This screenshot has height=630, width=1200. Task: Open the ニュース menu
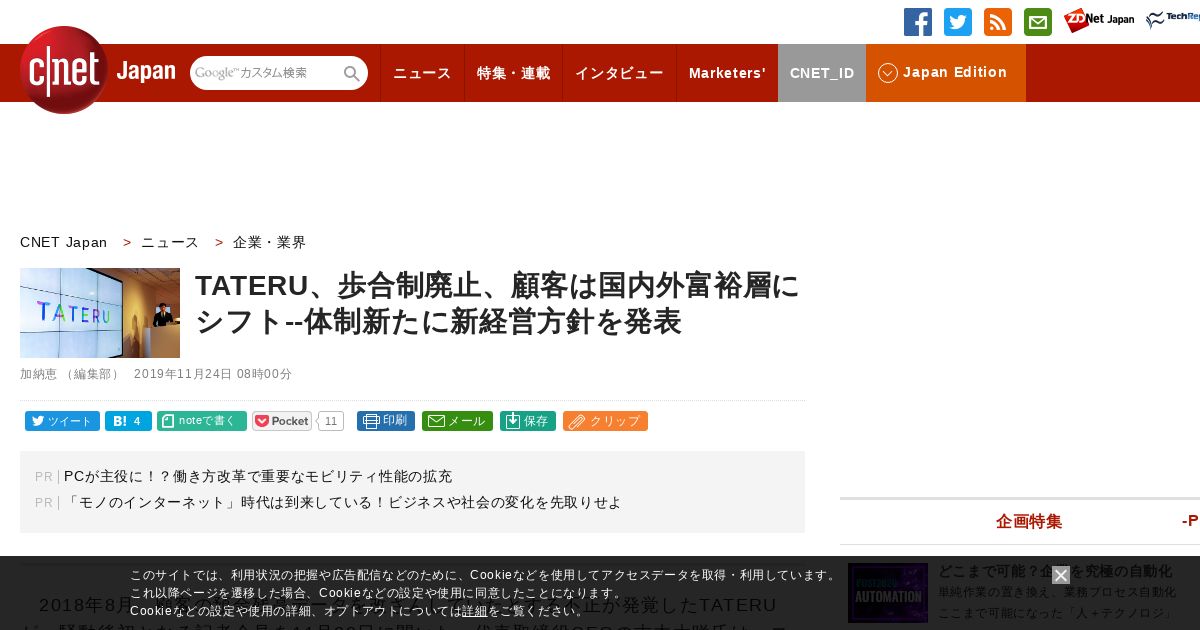tap(422, 73)
